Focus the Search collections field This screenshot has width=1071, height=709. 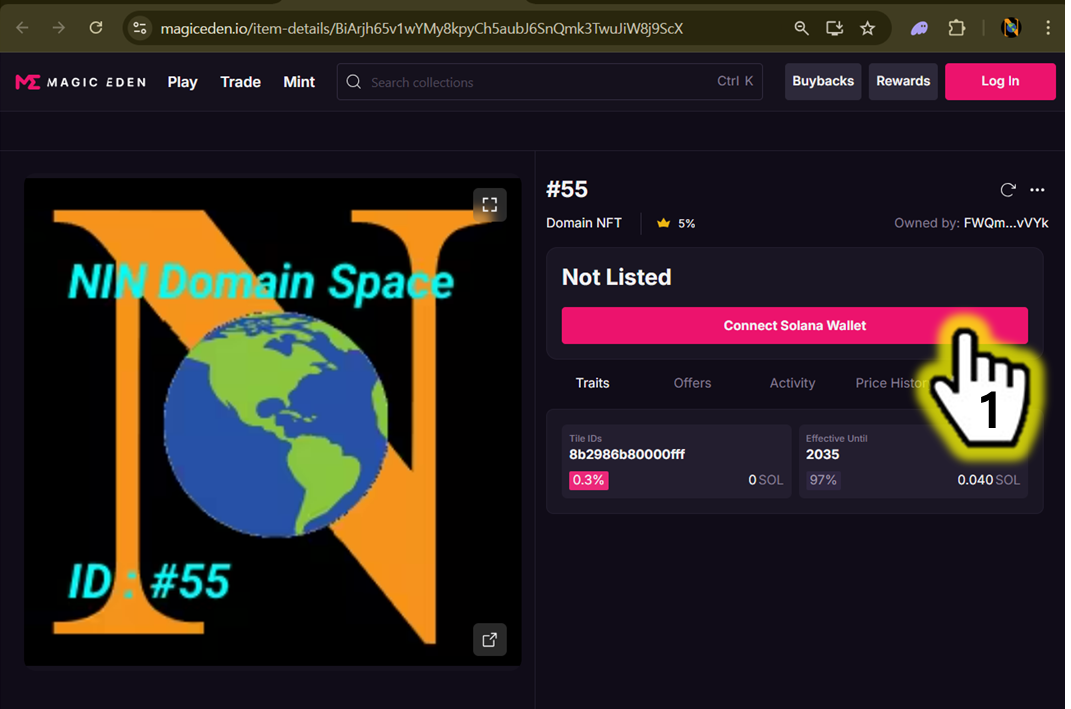pos(540,82)
